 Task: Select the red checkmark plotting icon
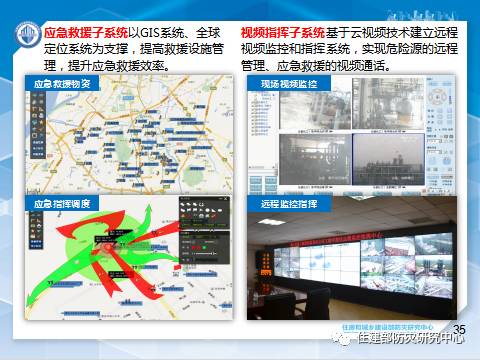point(213,216)
